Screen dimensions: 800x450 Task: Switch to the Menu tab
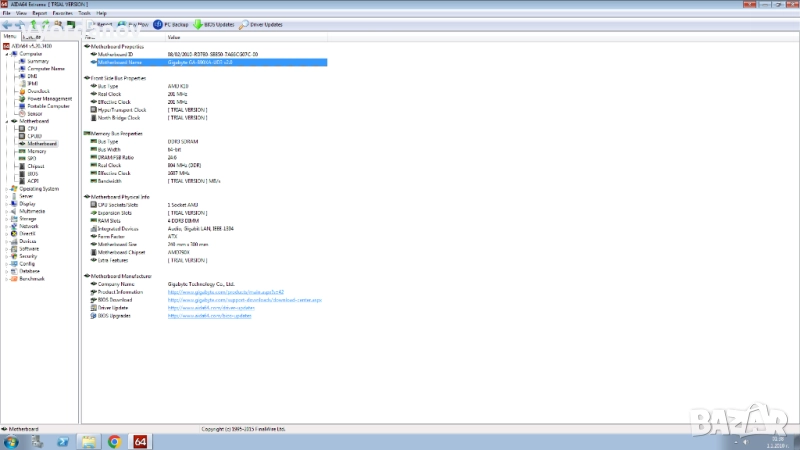tap(10, 36)
